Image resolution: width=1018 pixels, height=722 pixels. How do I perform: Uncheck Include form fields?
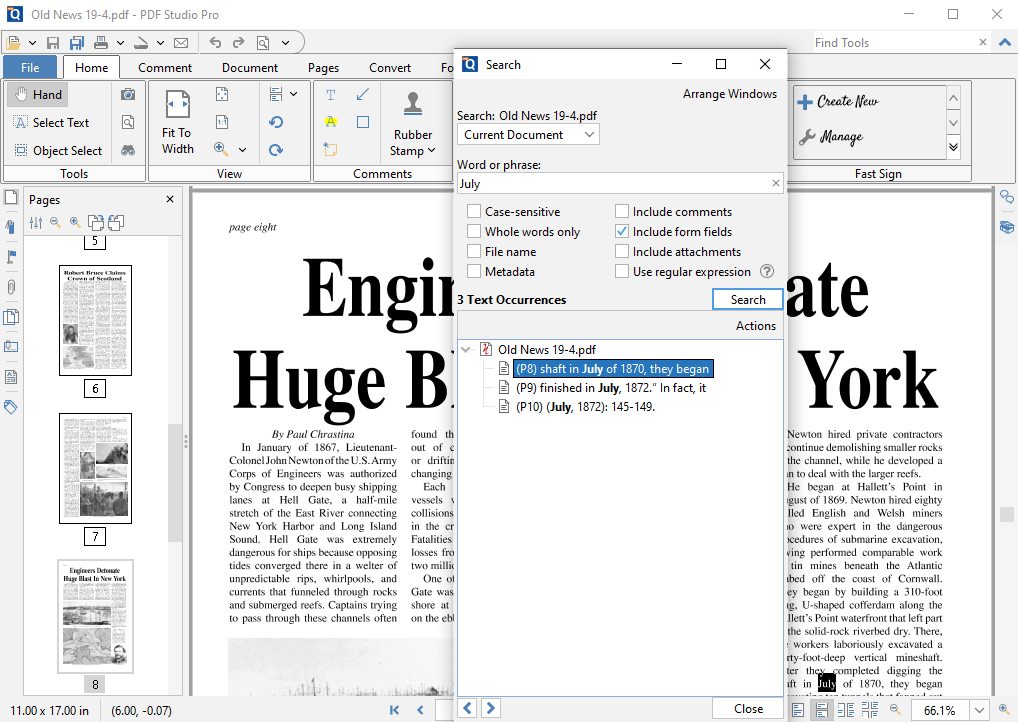coord(622,232)
